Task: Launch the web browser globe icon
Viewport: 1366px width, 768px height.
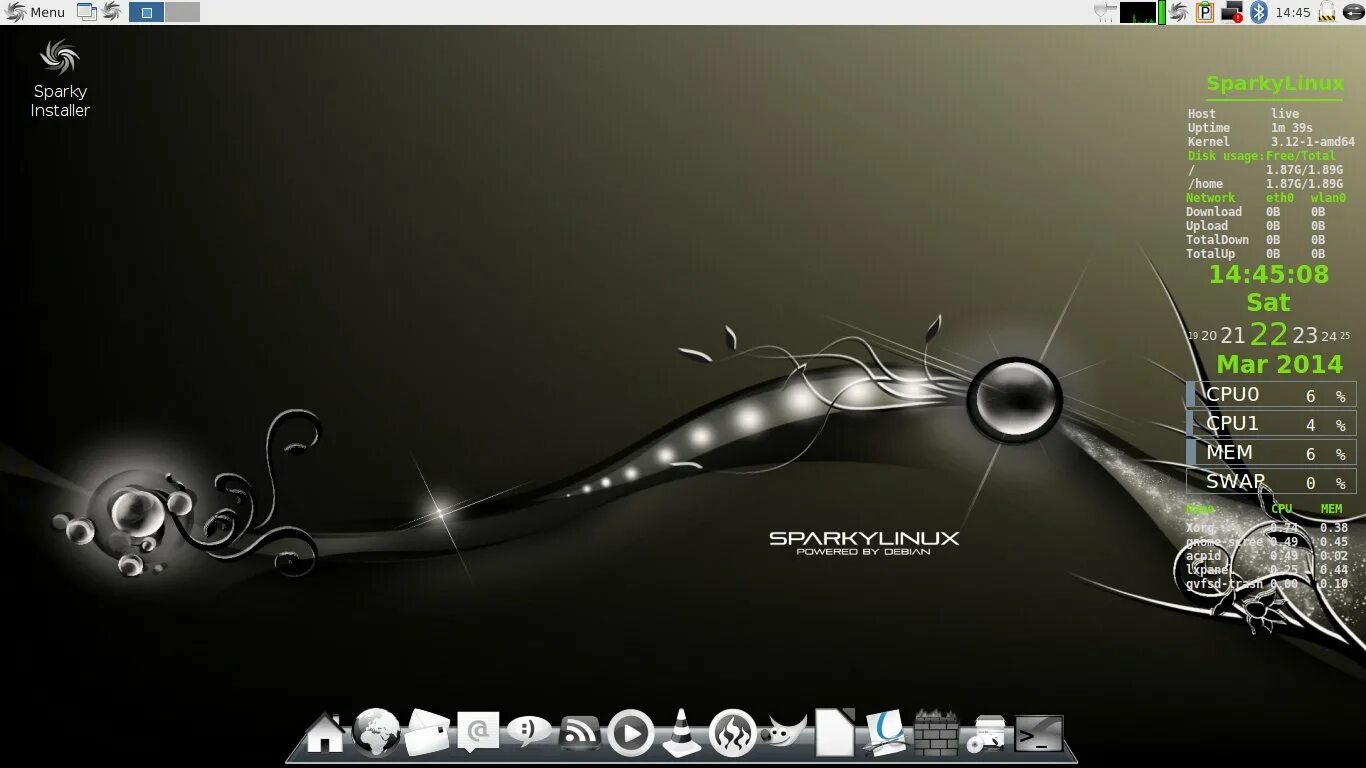Action: click(377, 733)
